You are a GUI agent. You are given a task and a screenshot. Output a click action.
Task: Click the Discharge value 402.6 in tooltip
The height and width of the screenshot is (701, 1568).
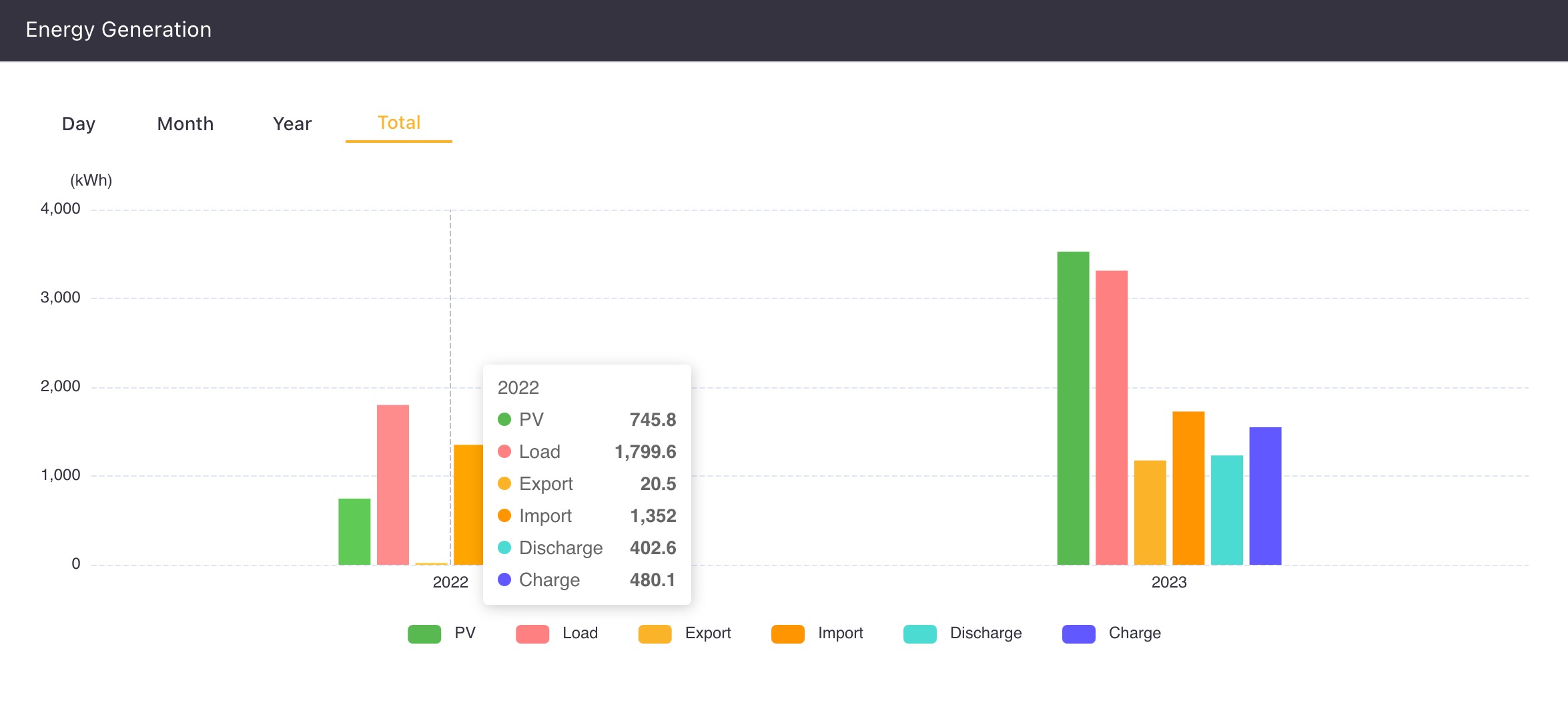[x=653, y=548]
